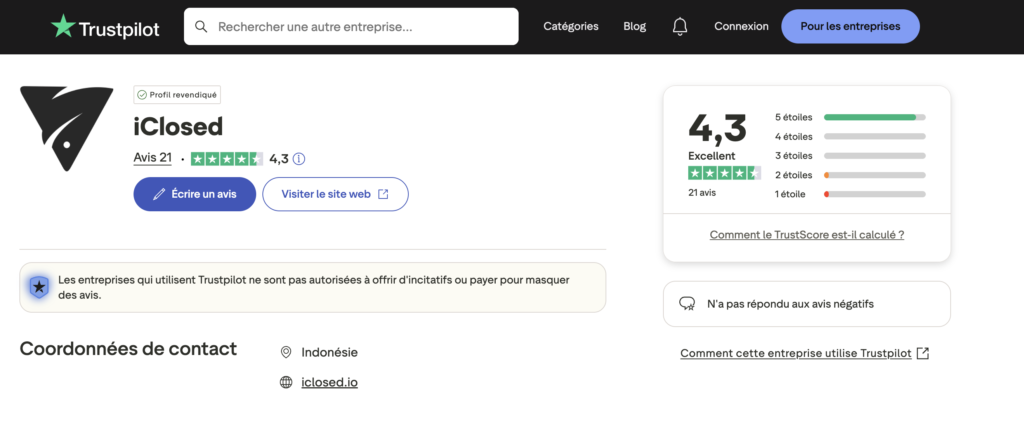Filter reviews by 5 étoiles
Viewport: 1024px width, 442px height.
tap(795, 117)
